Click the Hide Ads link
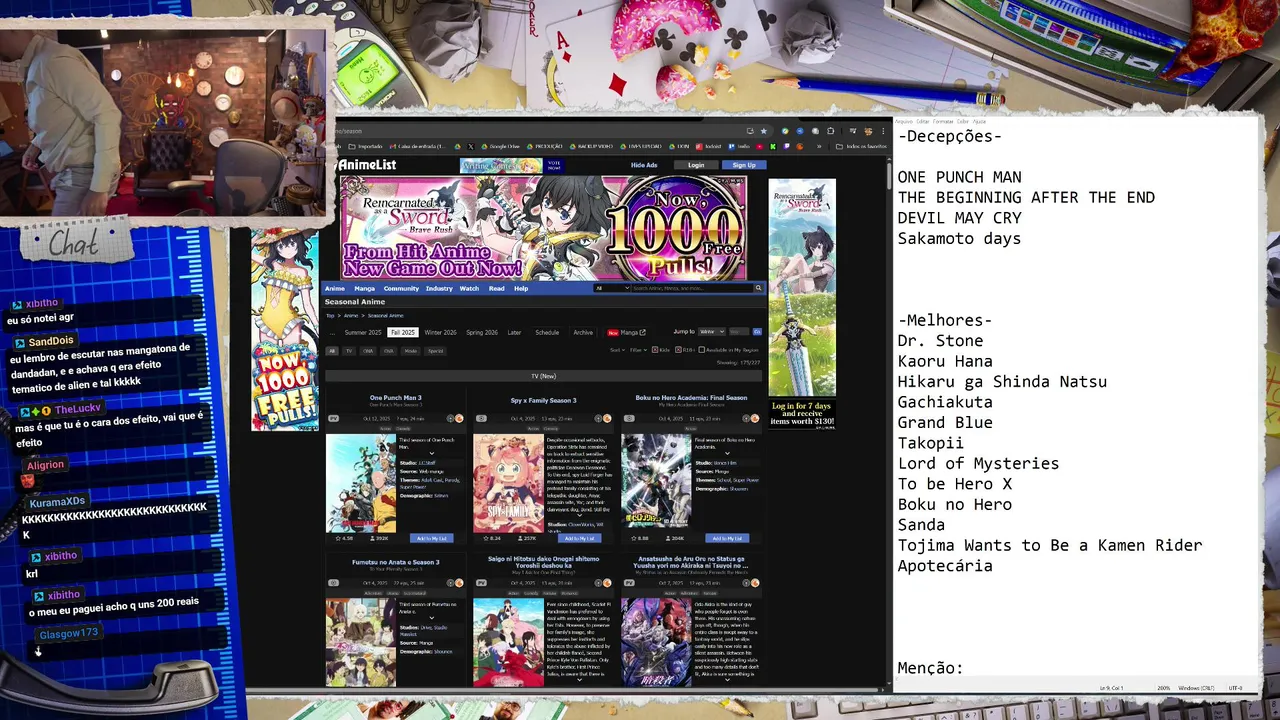Viewport: 1280px width, 720px height. tap(644, 165)
